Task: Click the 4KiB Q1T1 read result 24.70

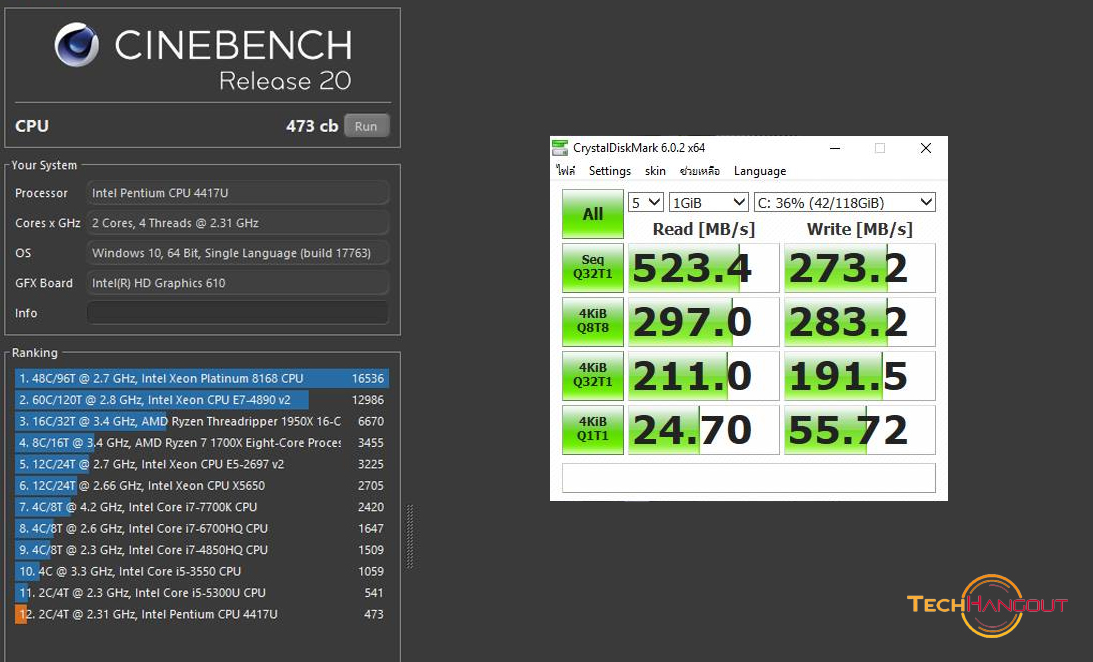Action: tap(703, 429)
